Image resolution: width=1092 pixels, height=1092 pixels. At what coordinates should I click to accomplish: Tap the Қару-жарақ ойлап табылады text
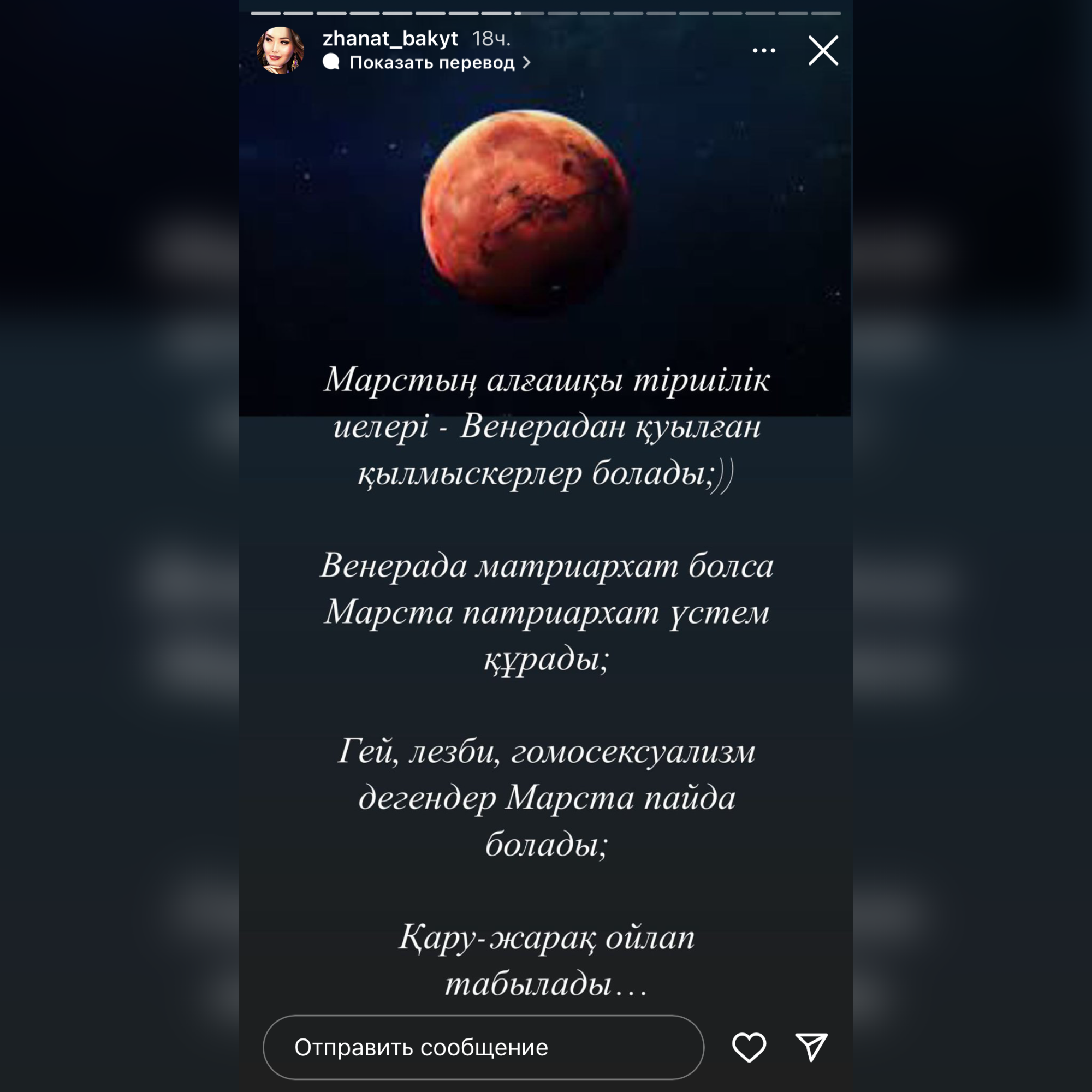(546, 961)
